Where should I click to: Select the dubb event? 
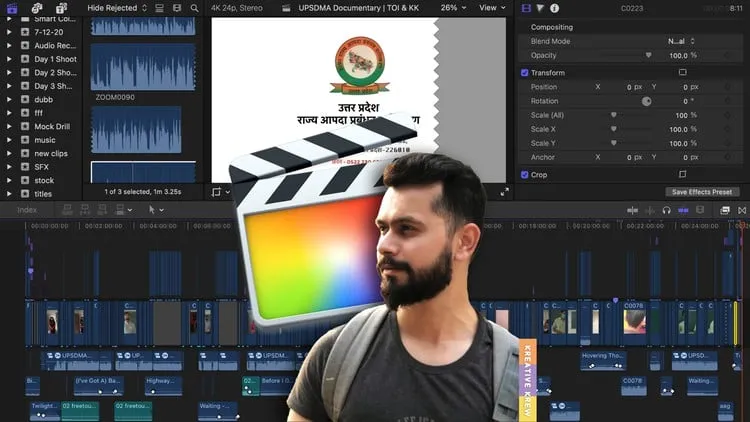pyautogui.click(x=44, y=100)
